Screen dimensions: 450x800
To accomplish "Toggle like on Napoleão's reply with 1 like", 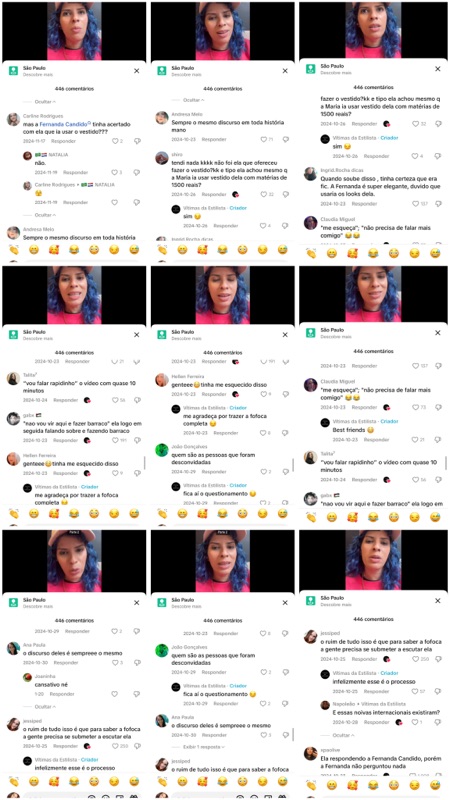I will click(415, 722).
